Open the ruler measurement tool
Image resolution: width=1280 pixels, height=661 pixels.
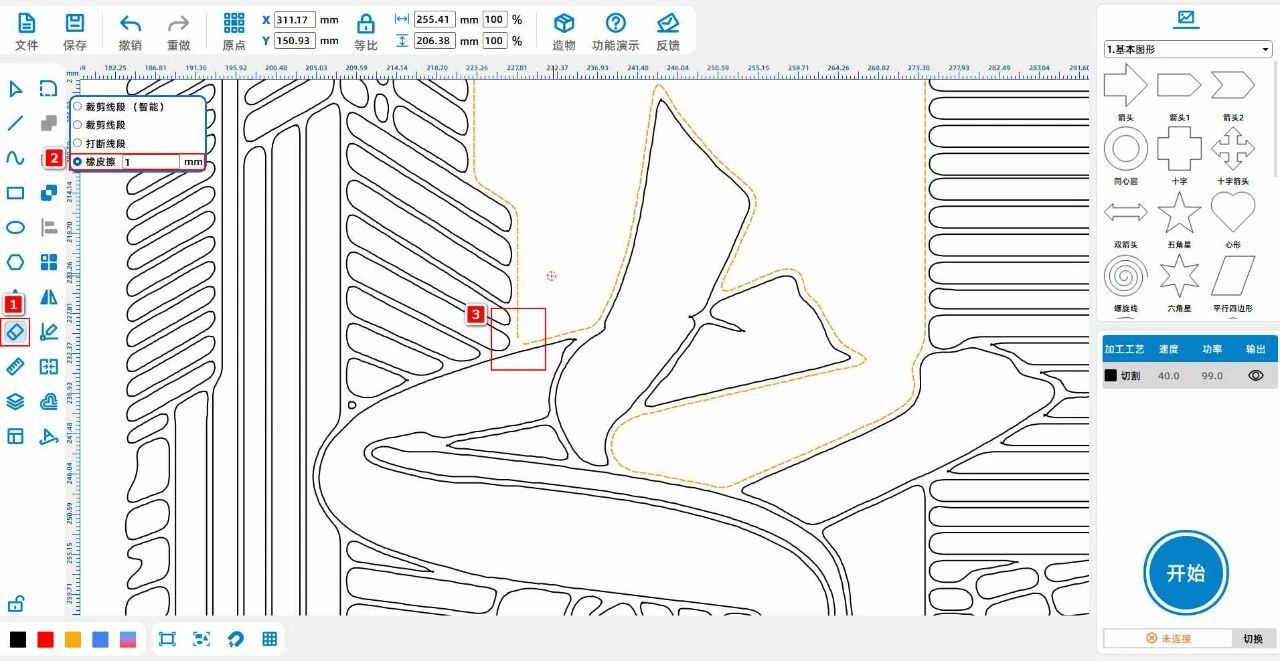(x=15, y=367)
